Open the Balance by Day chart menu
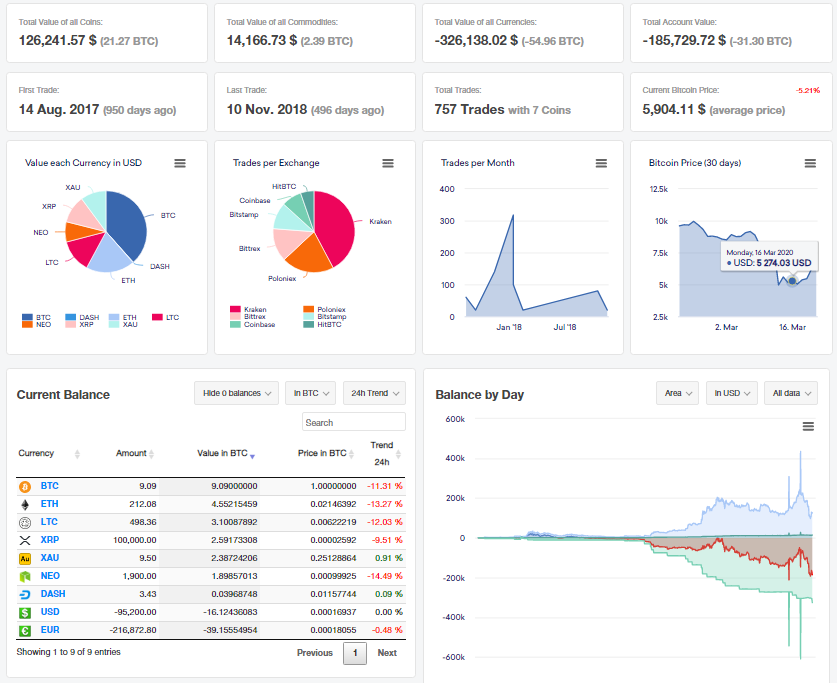 [808, 425]
